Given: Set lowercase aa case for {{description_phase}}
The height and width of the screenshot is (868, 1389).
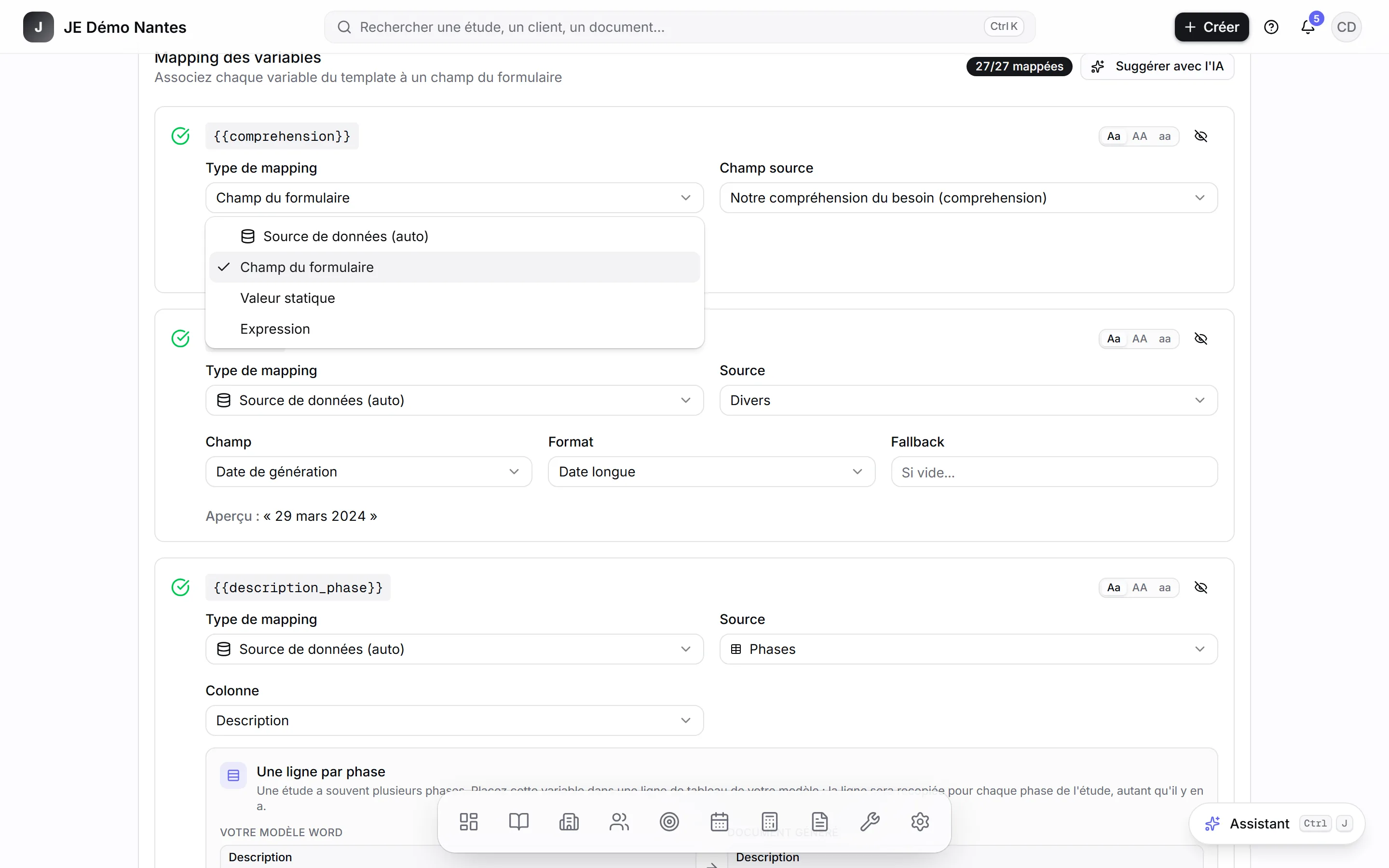Looking at the screenshot, I should 1165,587.
